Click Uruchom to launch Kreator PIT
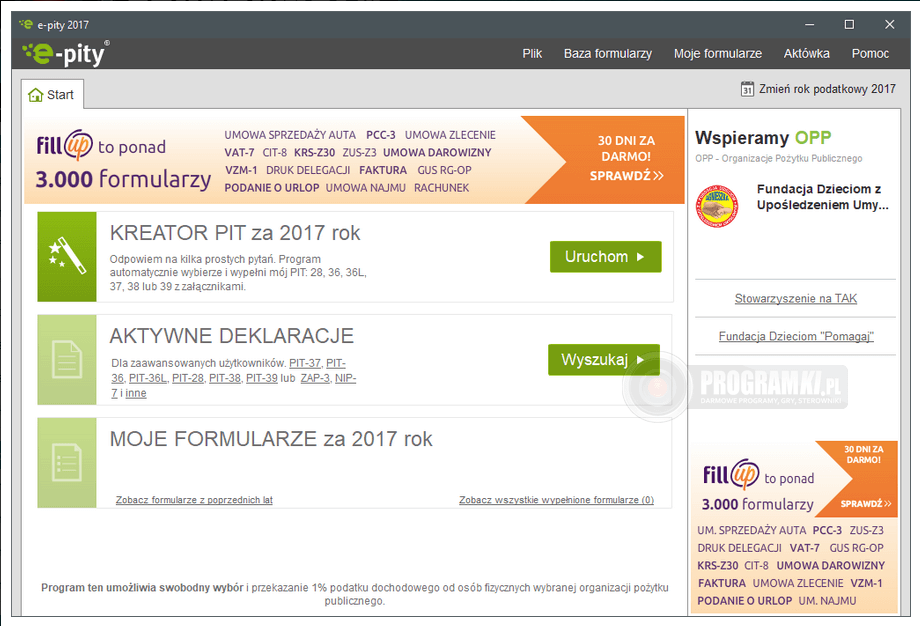Viewport: 920px width, 626px height. (x=606, y=257)
